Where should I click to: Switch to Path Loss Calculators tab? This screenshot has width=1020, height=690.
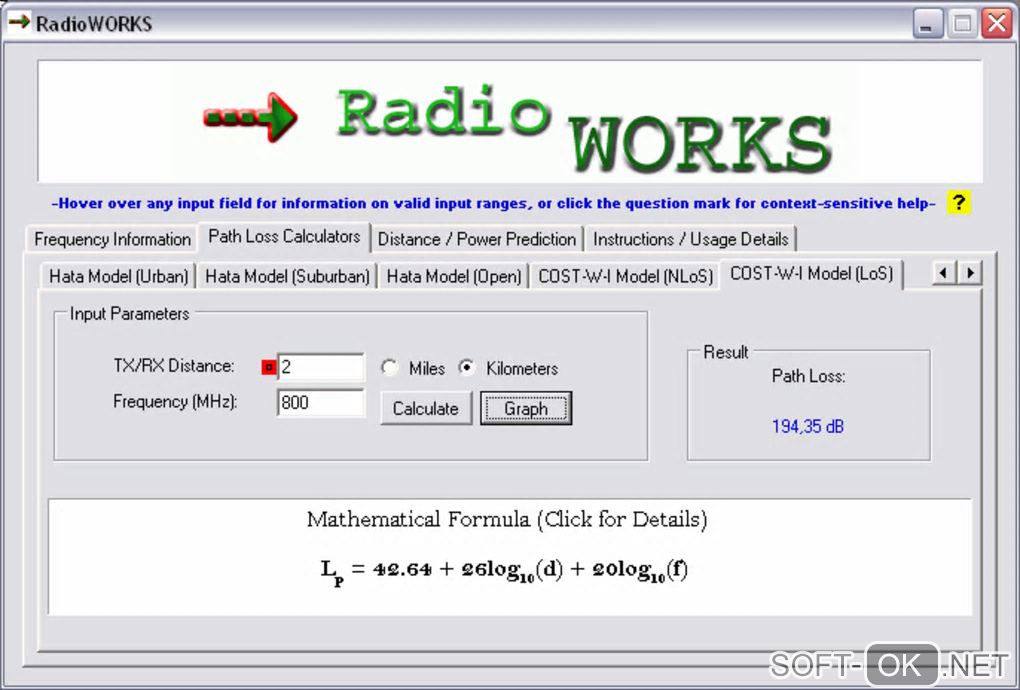(x=284, y=237)
